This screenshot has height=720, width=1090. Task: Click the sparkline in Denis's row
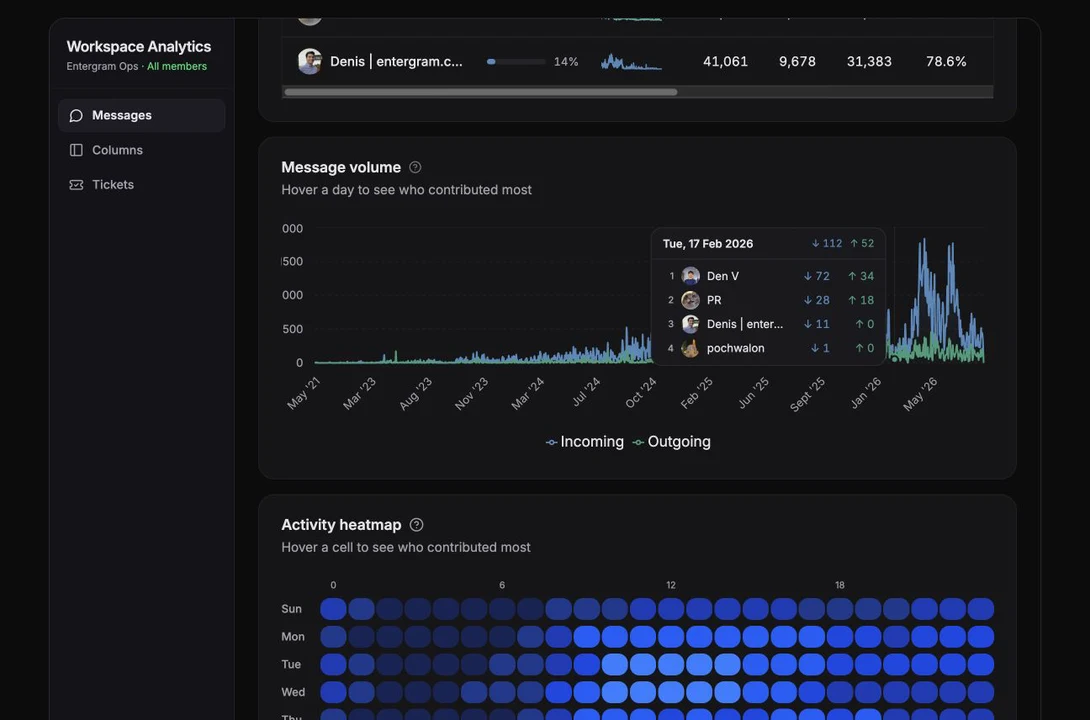point(631,62)
